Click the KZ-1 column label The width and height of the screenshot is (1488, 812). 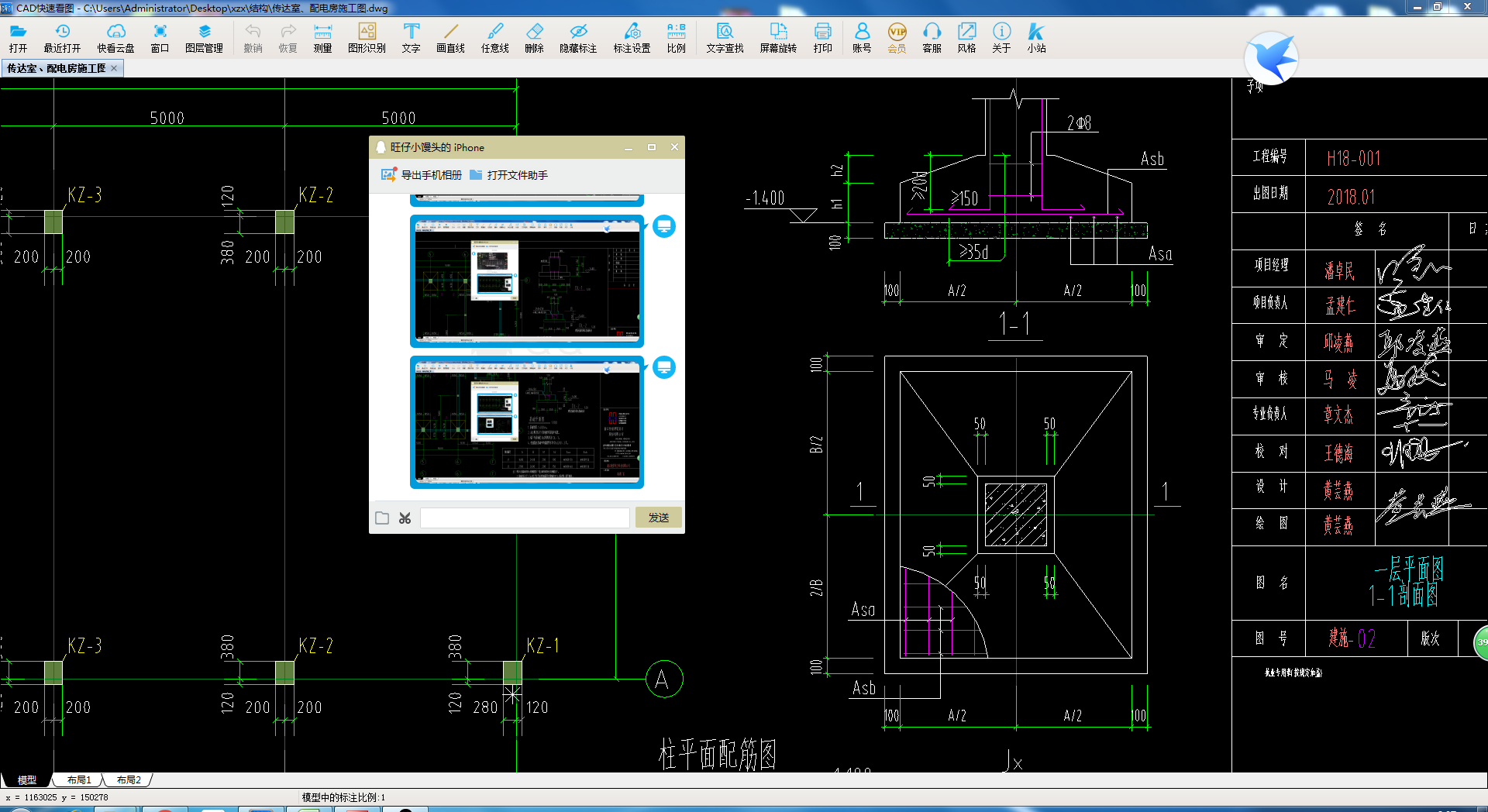tap(542, 645)
